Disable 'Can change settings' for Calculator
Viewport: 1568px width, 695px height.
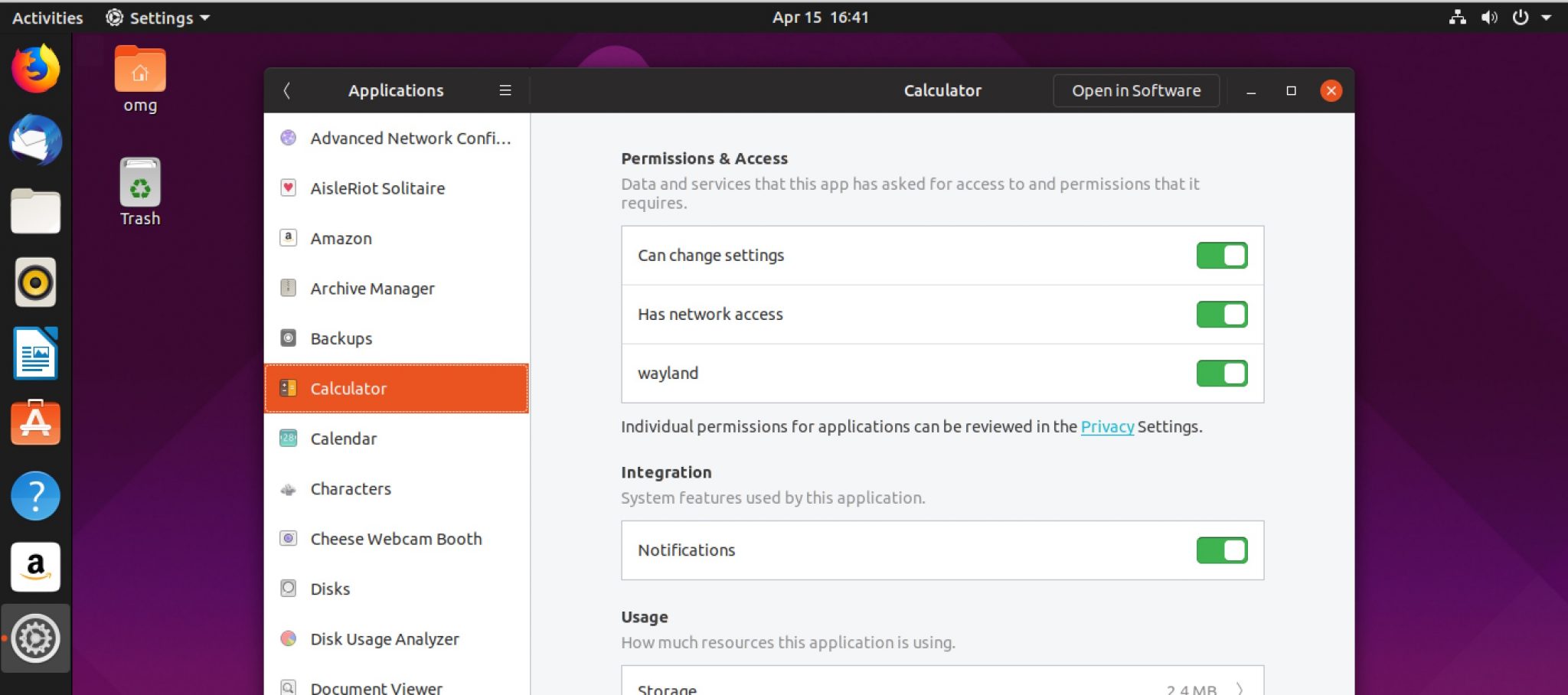click(1221, 255)
